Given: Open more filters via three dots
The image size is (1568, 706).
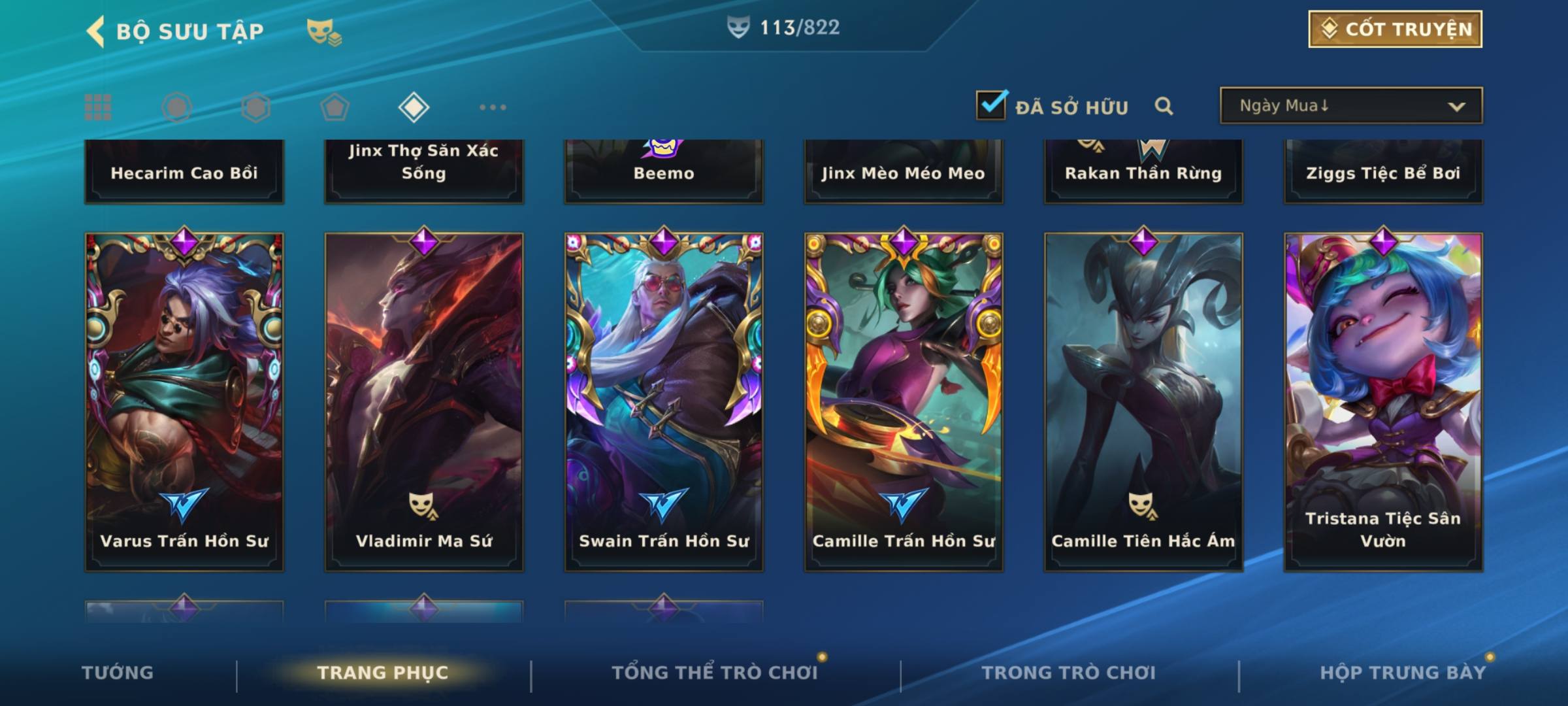Looking at the screenshot, I should click(493, 107).
